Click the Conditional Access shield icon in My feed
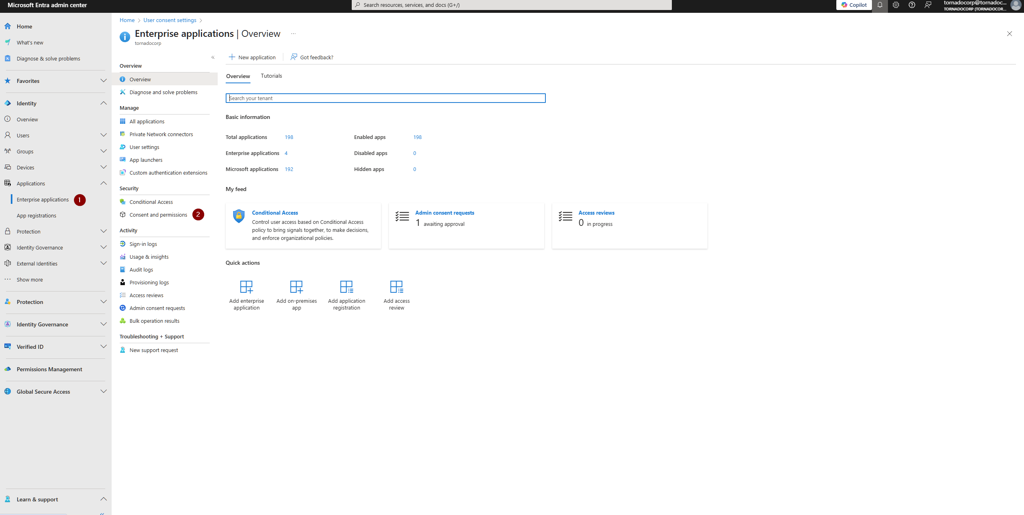 [x=239, y=216]
